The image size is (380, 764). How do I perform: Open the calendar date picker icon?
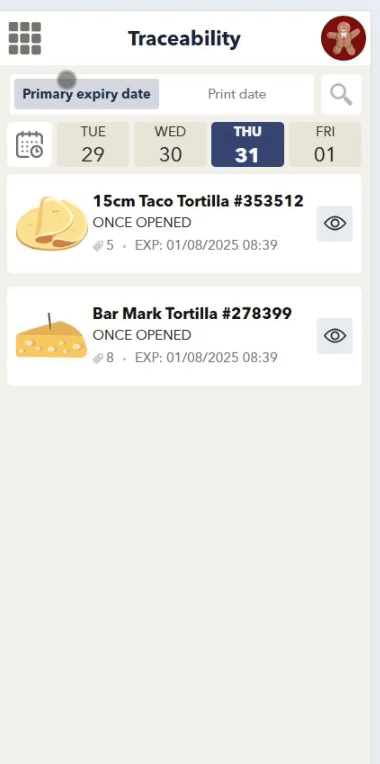[x=30, y=144]
